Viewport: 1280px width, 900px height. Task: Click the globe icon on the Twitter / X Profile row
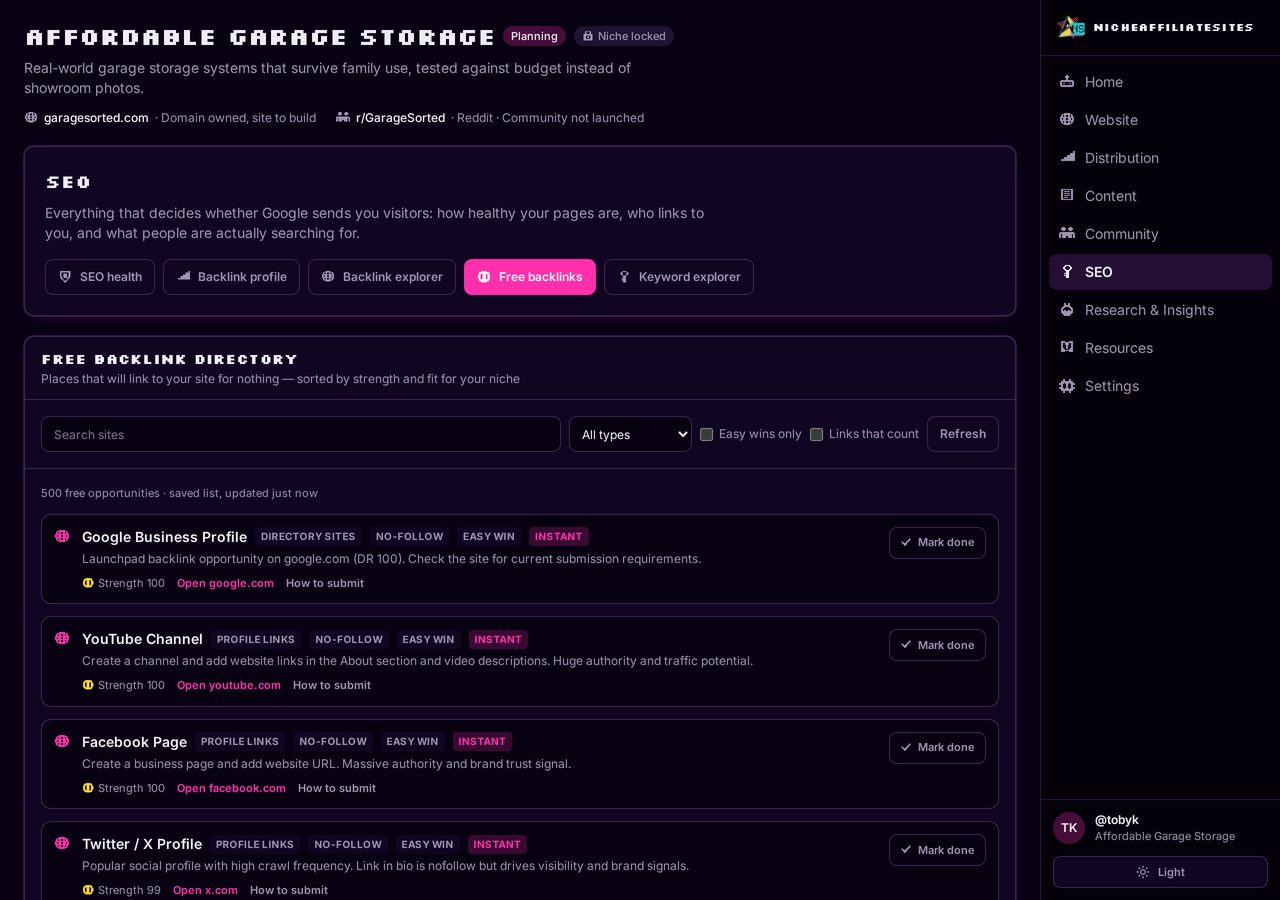point(62,844)
